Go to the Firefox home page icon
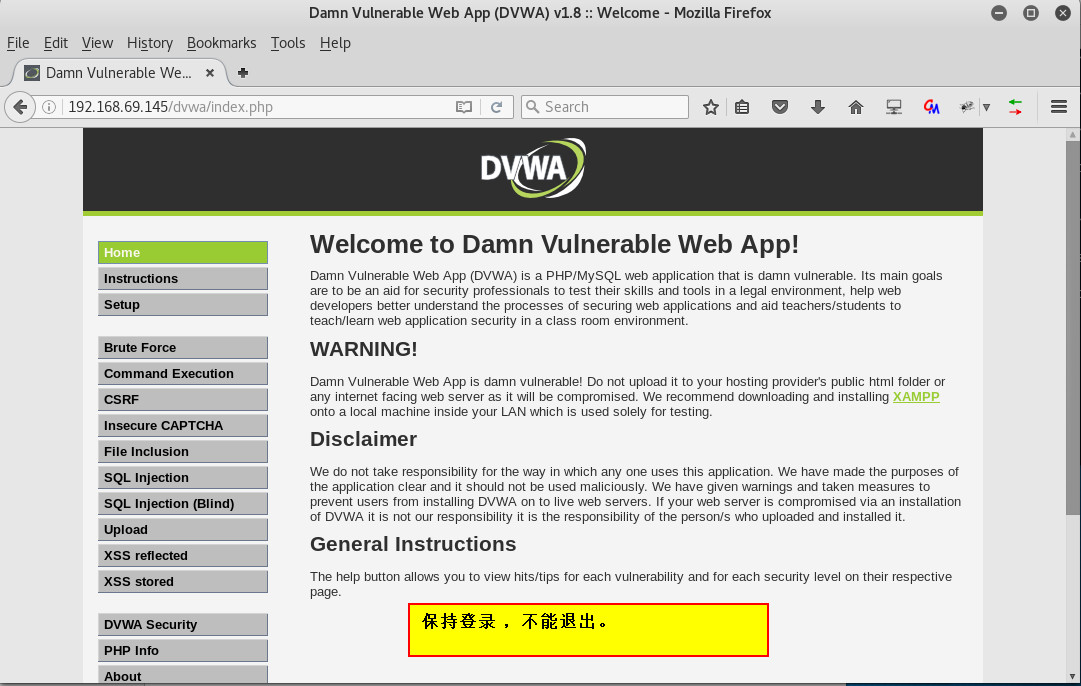Screen dimensions: 1081x686 (x=856, y=107)
